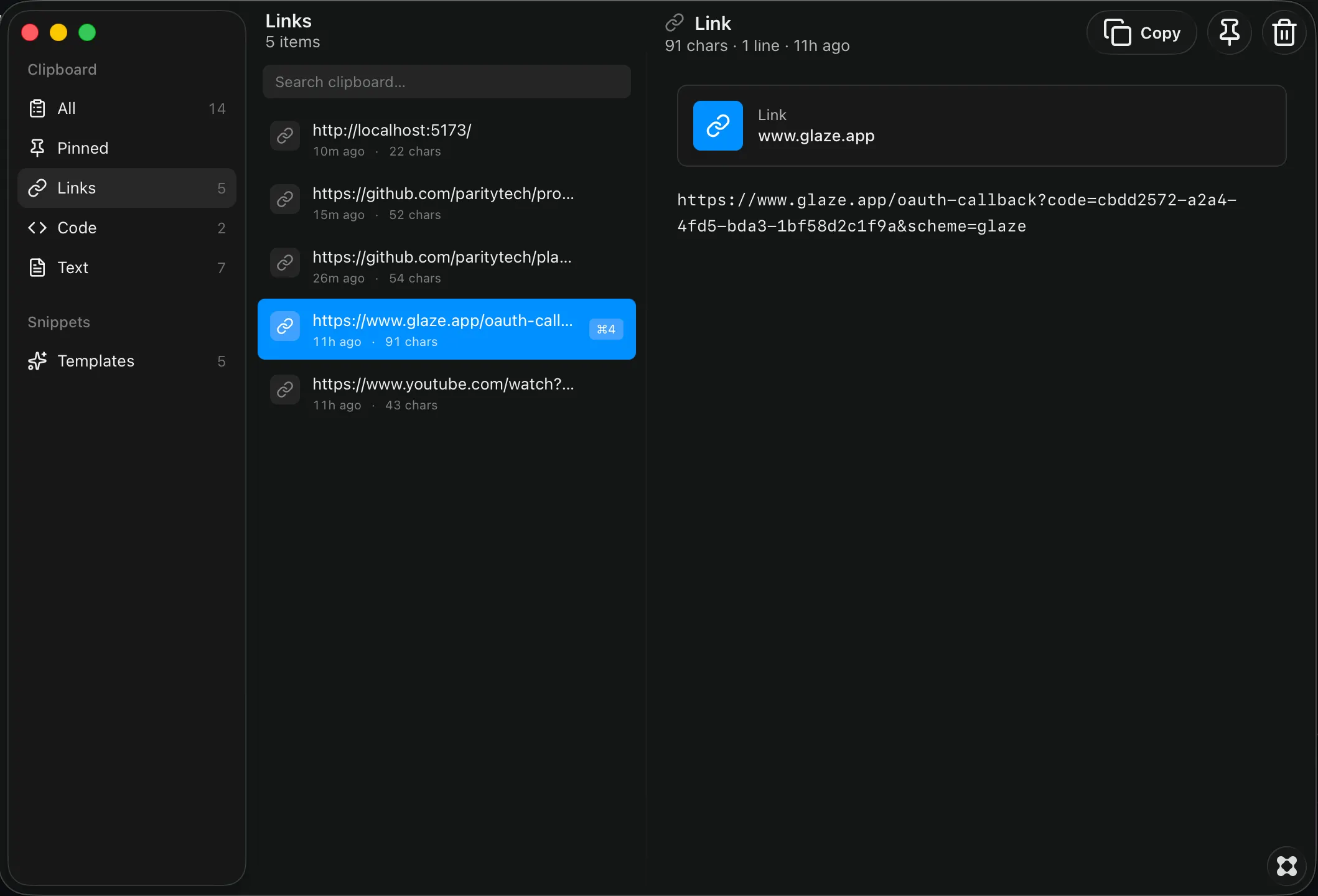Viewport: 1318px width, 896px height.
Task: Select the http://localhost:5173/ entry
Action: [x=447, y=140]
